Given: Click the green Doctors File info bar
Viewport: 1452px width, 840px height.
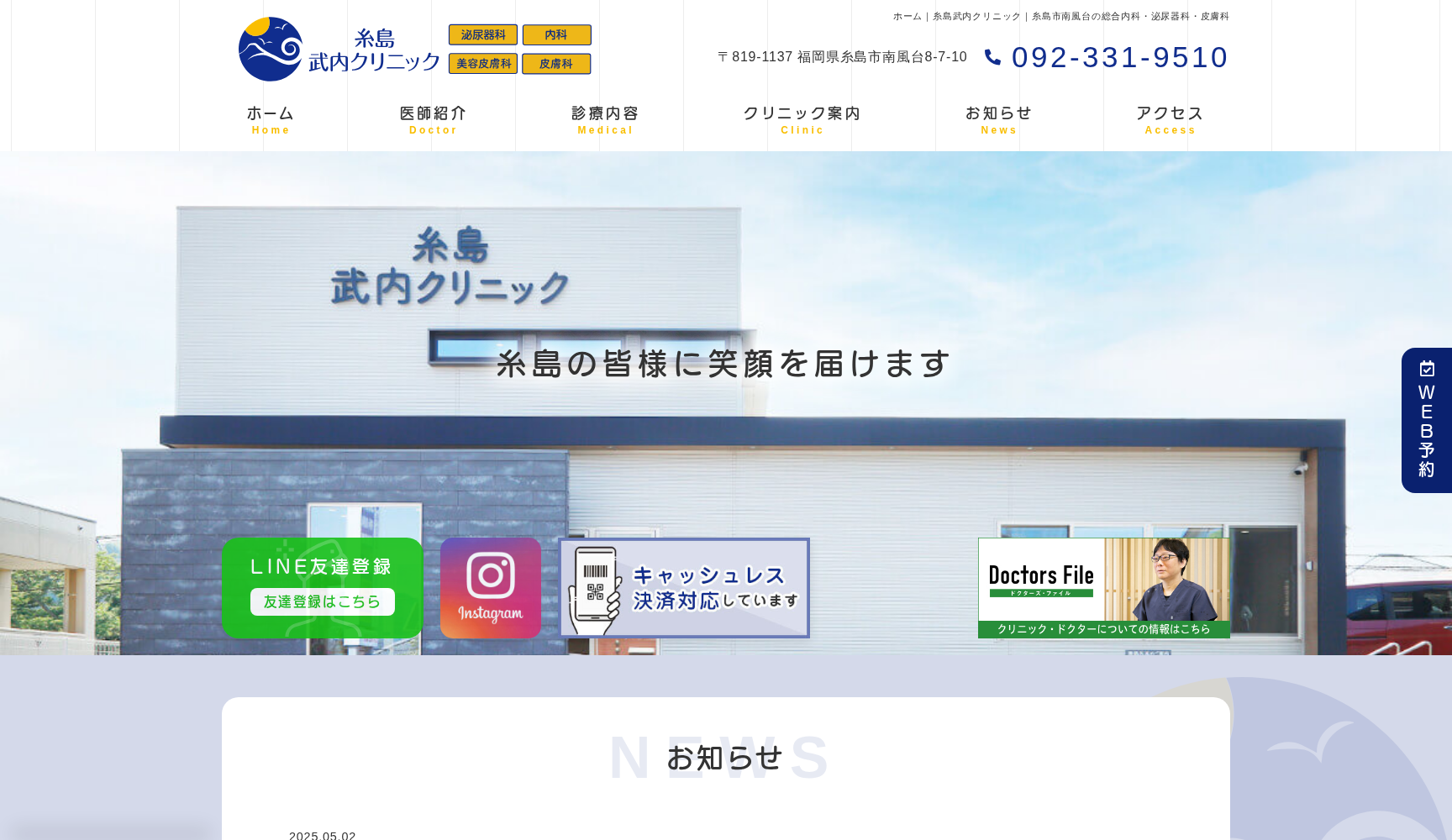Looking at the screenshot, I should pos(1103,628).
